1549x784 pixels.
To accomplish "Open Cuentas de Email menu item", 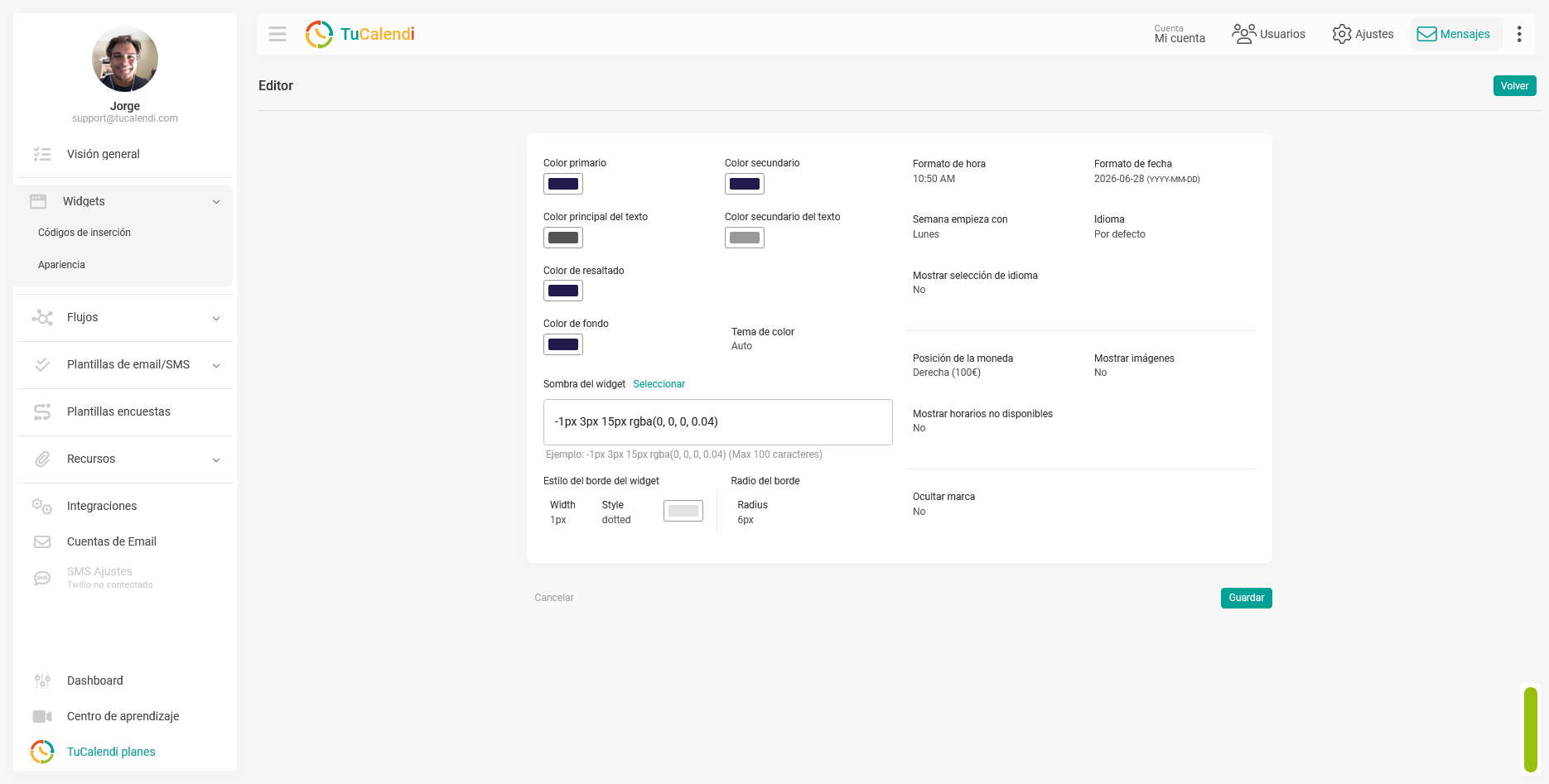I will (112, 541).
